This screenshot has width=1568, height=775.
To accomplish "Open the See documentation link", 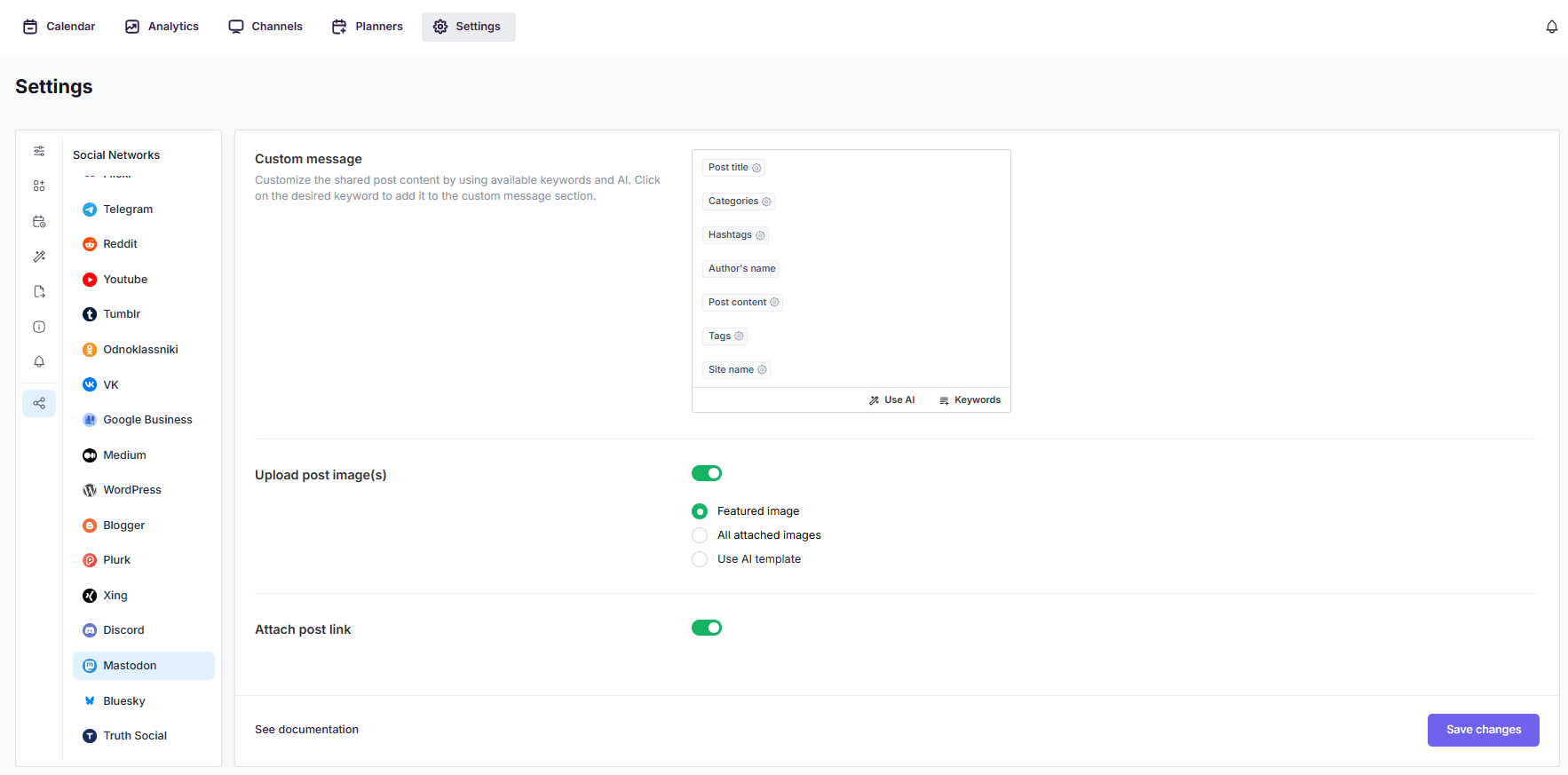I will [x=306, y=730].
